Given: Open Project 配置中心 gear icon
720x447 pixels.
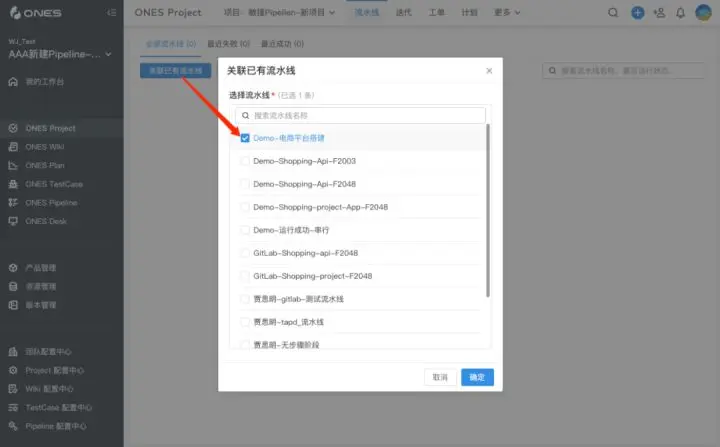Looking at the screenshot, I should pyautogui.click(x=13, y=370).
